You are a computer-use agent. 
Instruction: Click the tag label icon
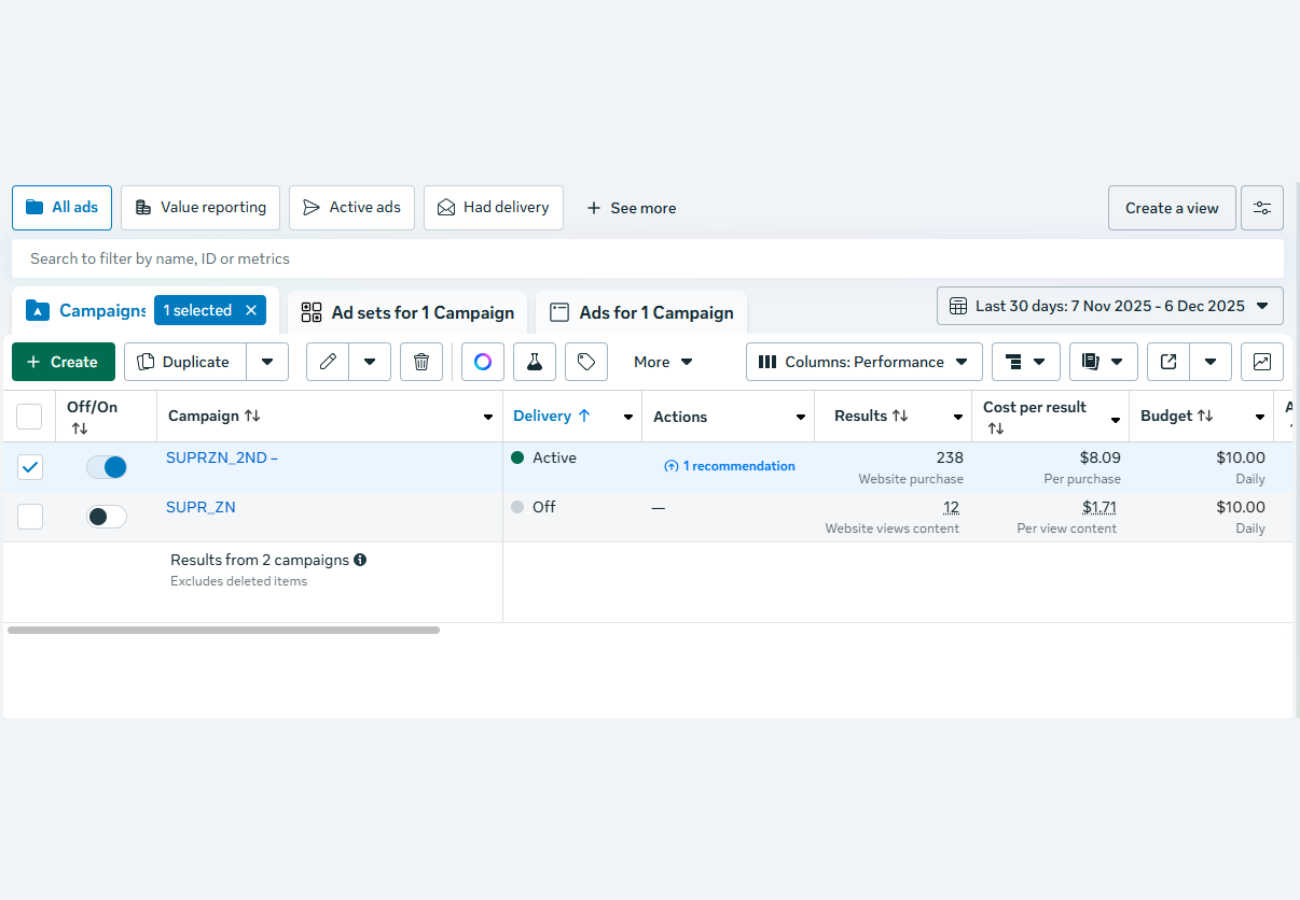(x=586, y=362)
